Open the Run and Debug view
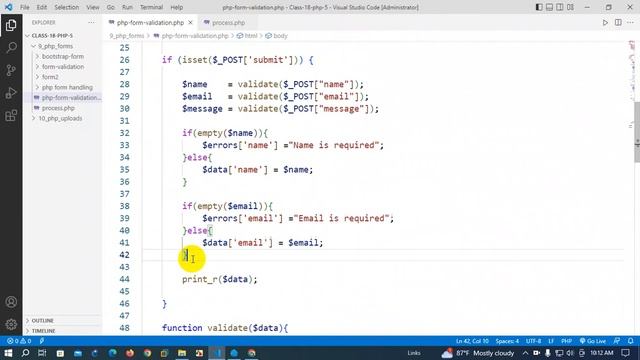The width and height of the screenshot is (640, 360). [x=11, y=93]
